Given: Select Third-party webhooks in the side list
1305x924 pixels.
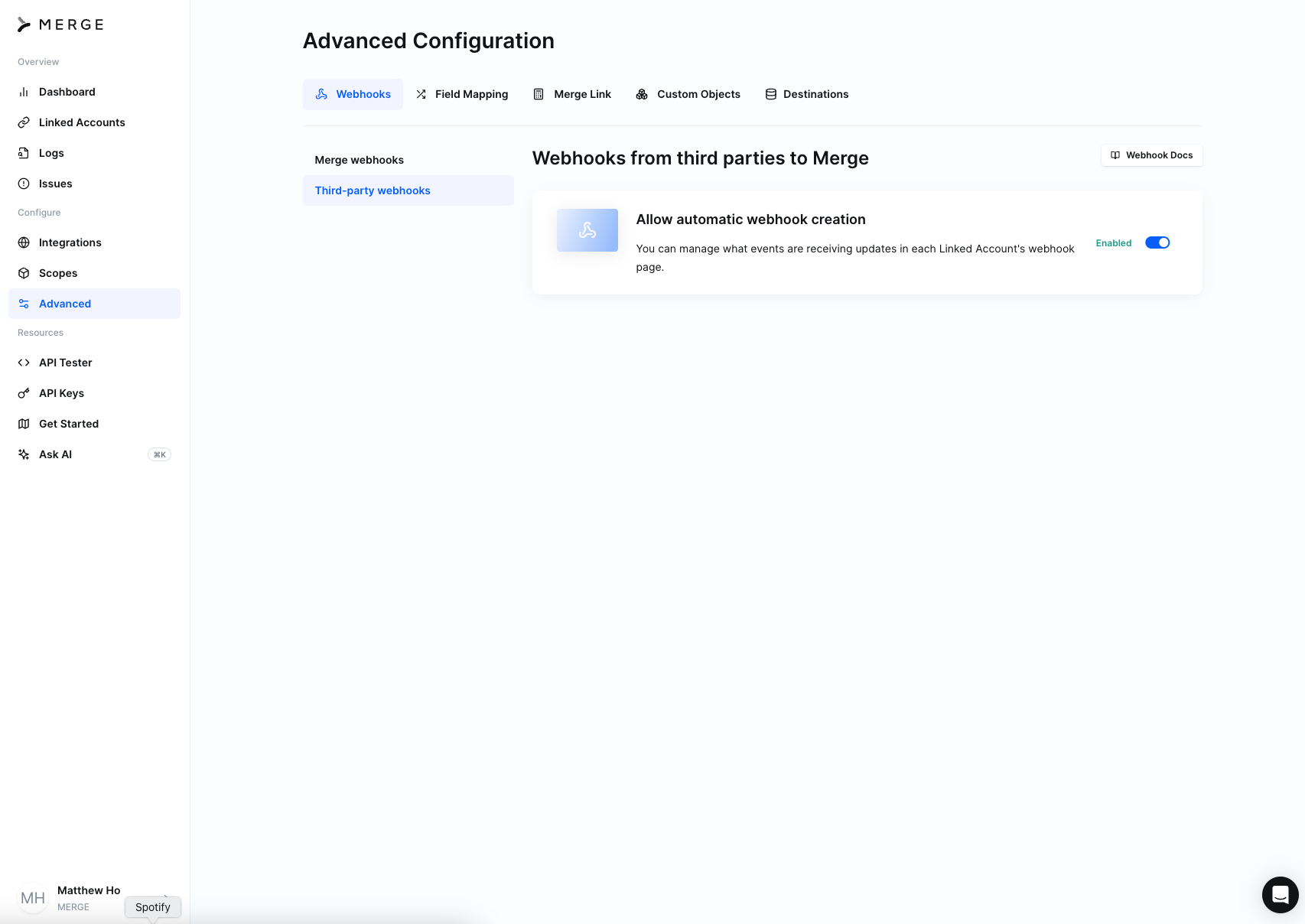Looking at the screenshot, I should (x=408, y=190).
